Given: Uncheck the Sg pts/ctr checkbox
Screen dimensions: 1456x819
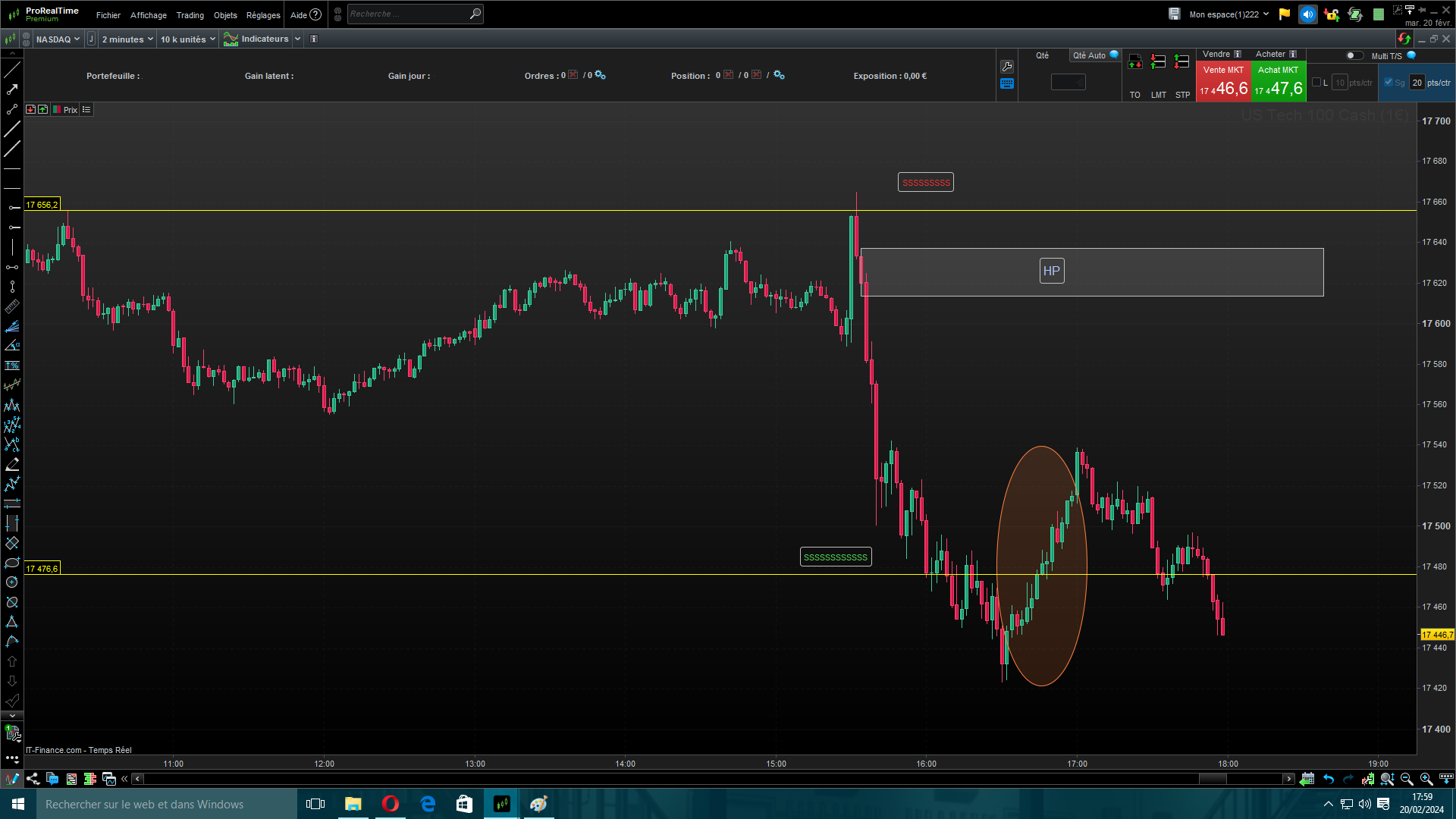Looking at the screenshot, I should [1389, 83].
